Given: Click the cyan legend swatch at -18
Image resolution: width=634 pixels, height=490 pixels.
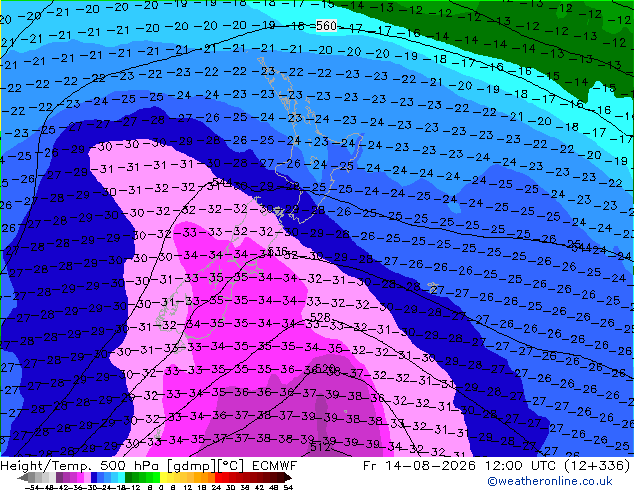Looking at the screenshot, I should coord(121,477).
